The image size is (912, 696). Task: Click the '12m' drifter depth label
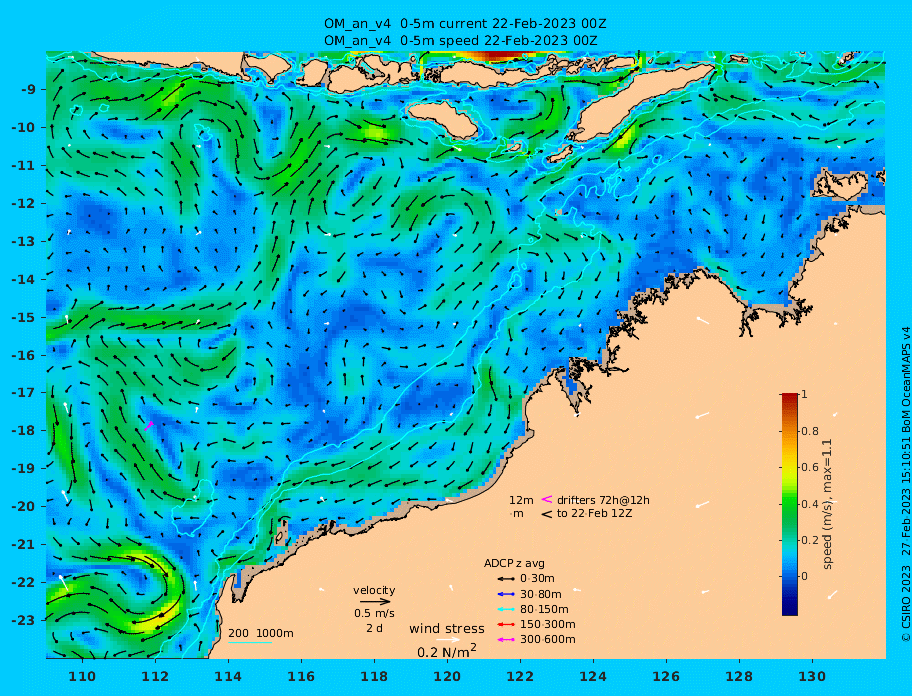pyautogui.click(x=521, y=500)
